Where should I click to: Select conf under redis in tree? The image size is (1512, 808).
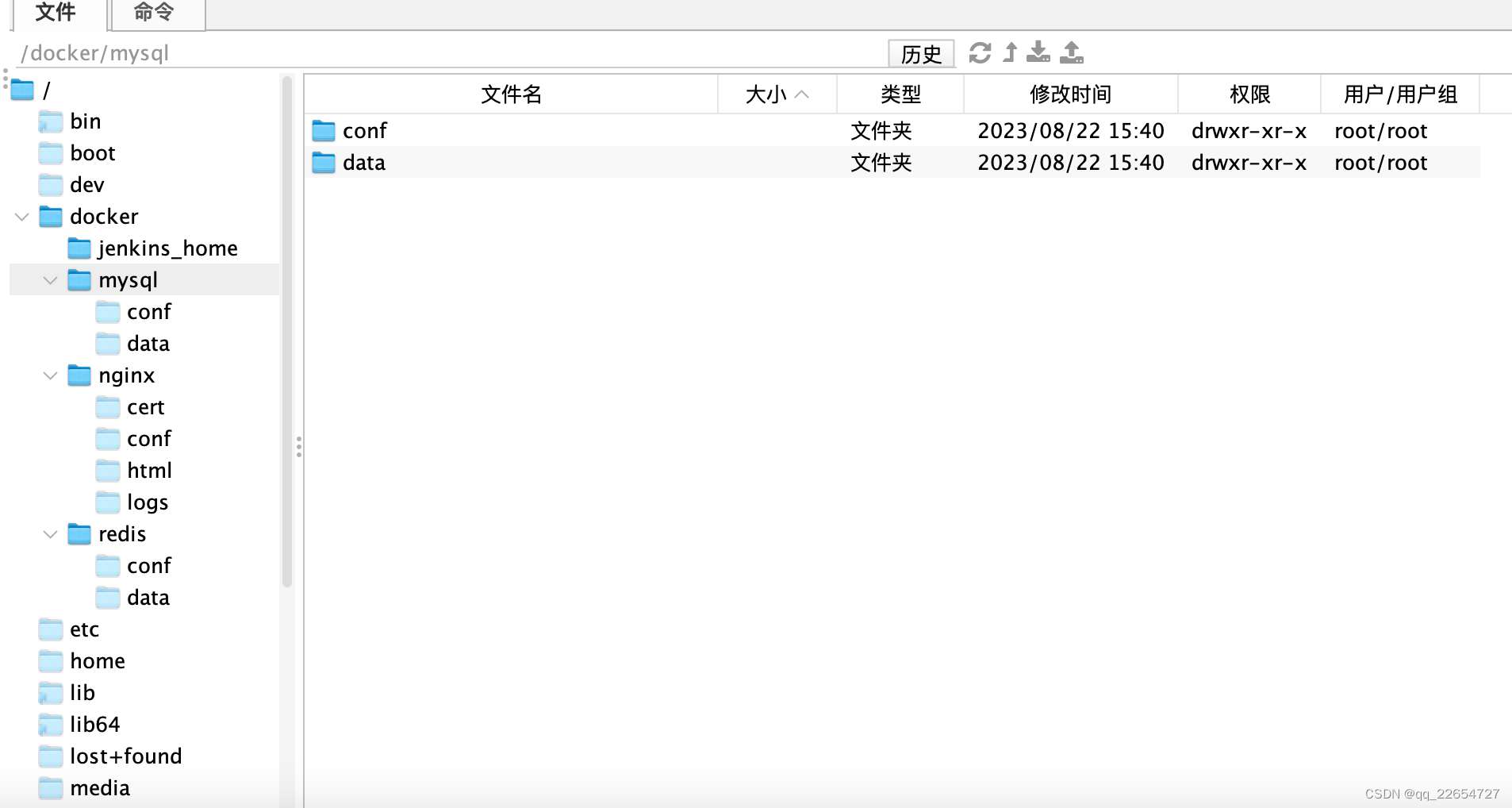tap(148, 566)
